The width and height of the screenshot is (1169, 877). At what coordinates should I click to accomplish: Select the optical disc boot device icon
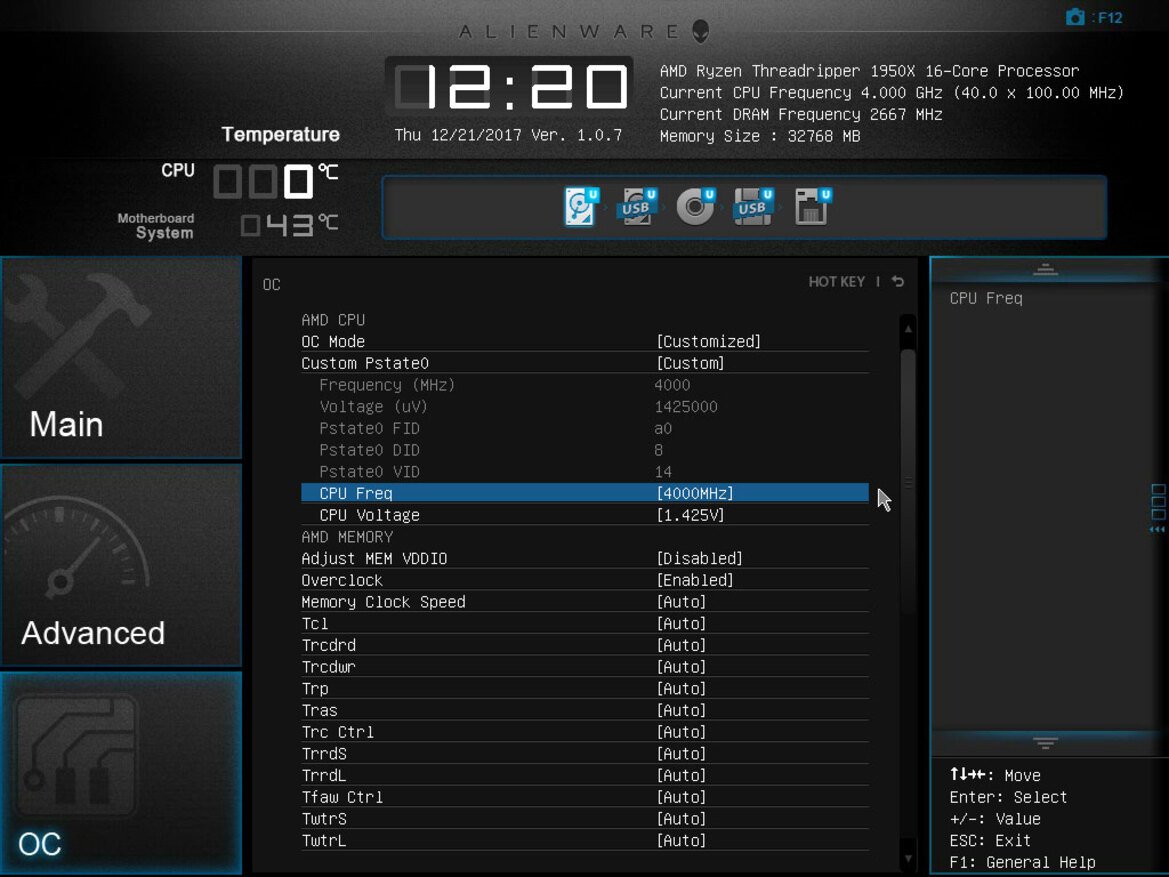click(x=696, y=206)
